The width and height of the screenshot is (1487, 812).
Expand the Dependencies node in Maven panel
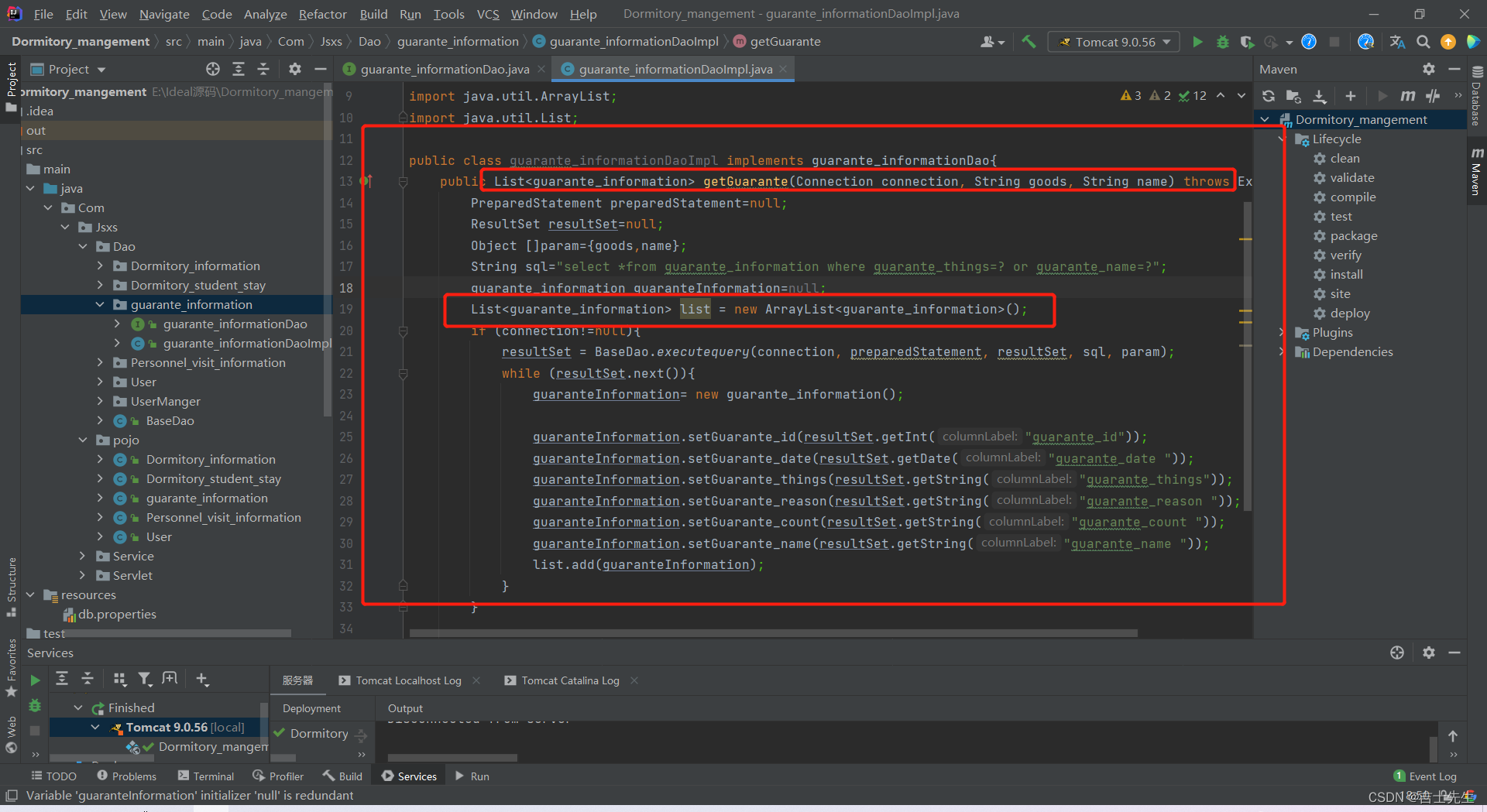[1281, 351]
